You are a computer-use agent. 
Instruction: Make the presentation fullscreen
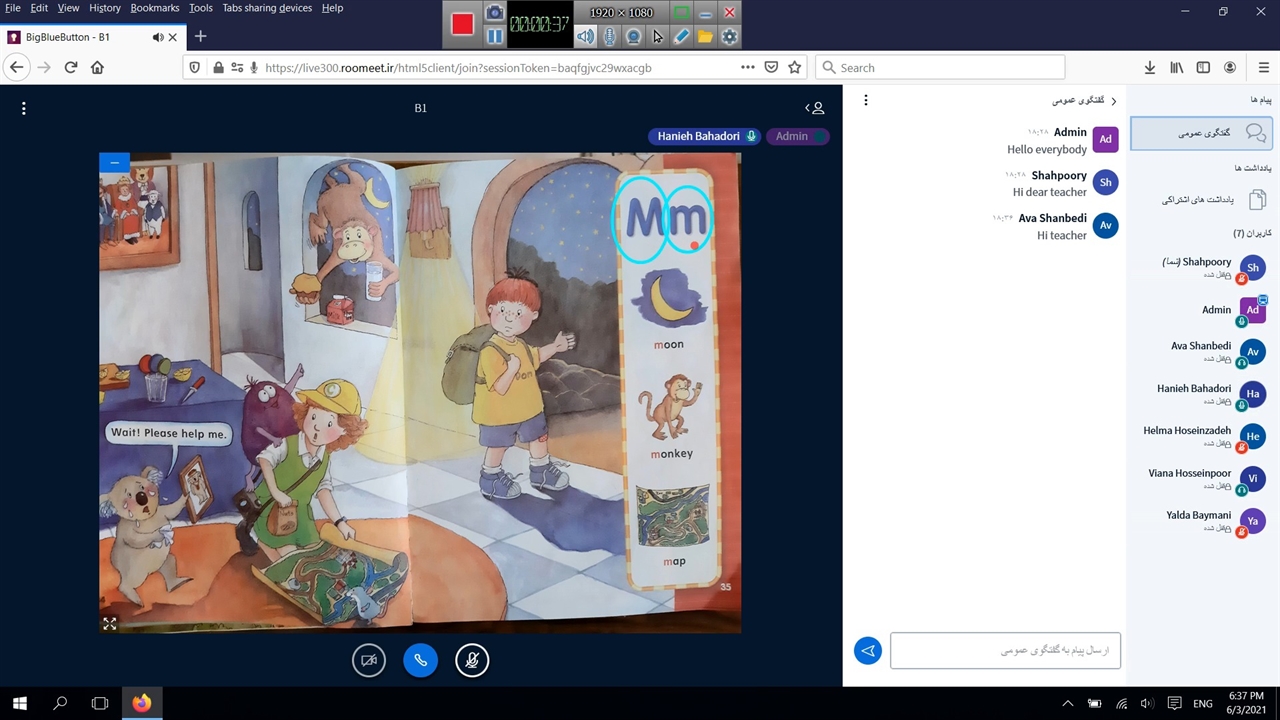click(x=110, y=623)
